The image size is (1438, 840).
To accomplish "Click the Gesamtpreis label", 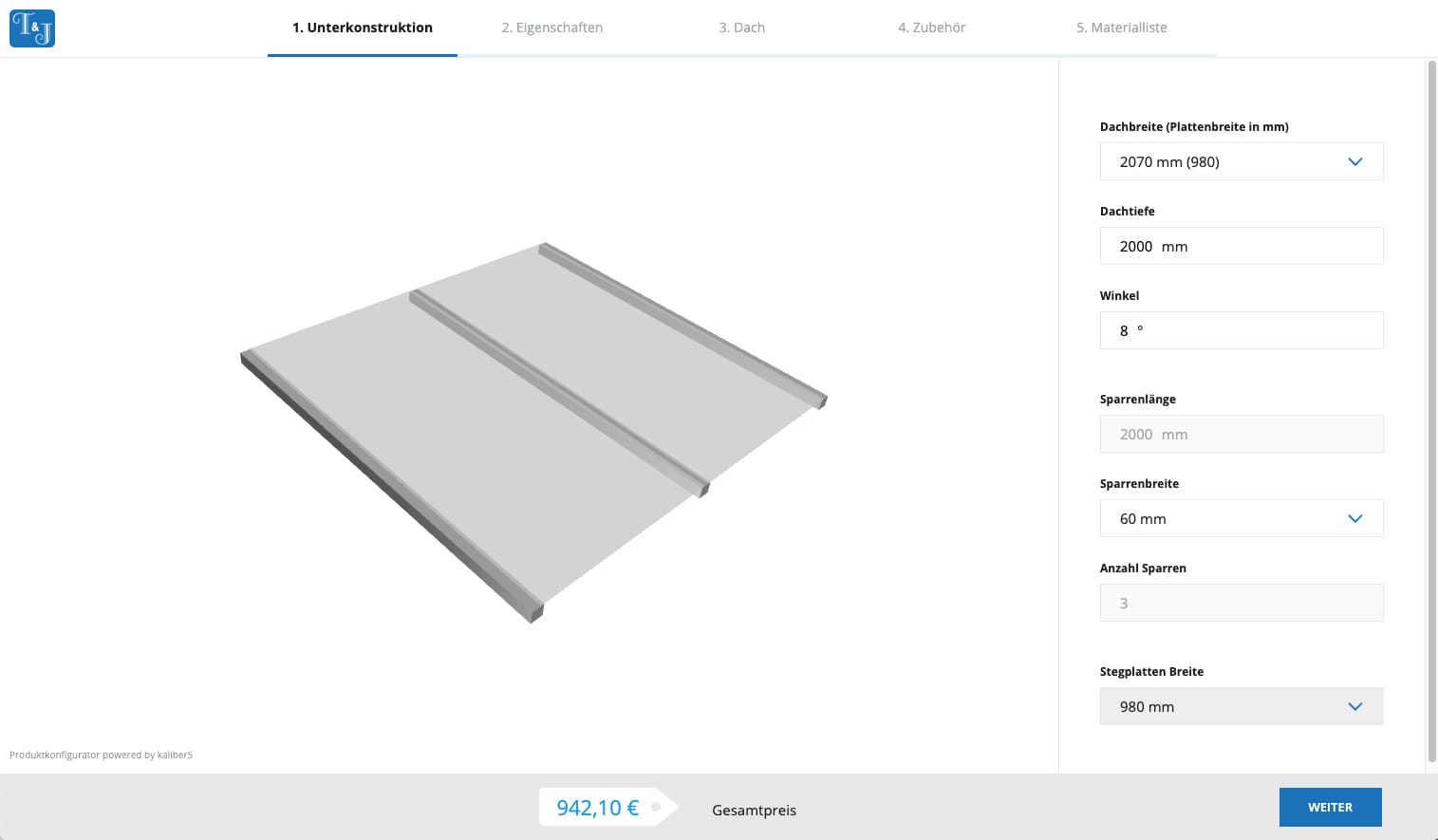I will (x=755, y=810).
